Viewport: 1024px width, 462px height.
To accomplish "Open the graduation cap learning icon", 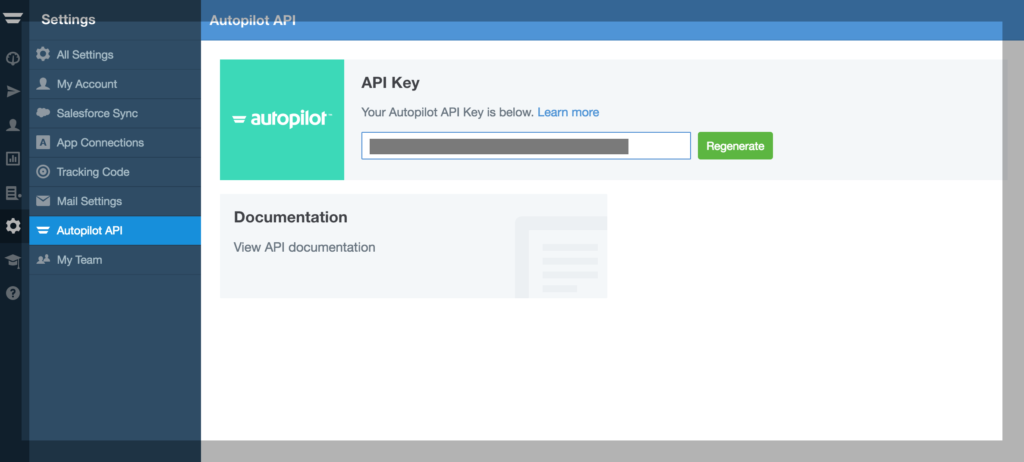I will 13,261.
